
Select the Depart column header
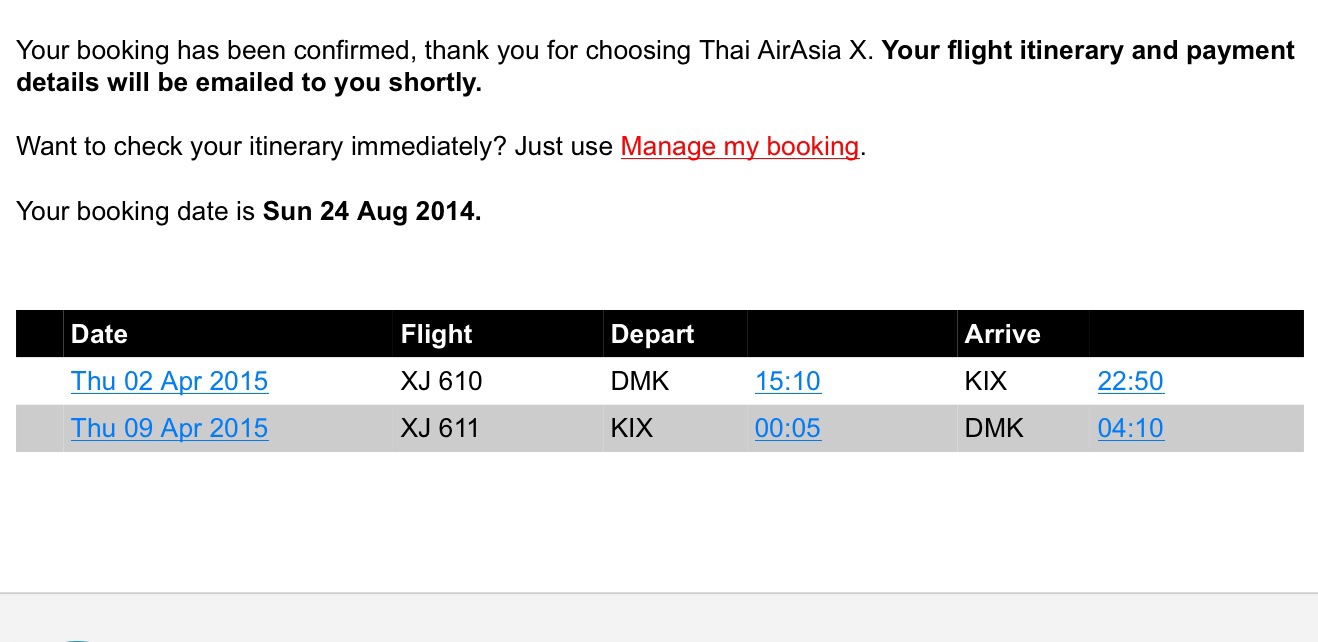(652, 334)
